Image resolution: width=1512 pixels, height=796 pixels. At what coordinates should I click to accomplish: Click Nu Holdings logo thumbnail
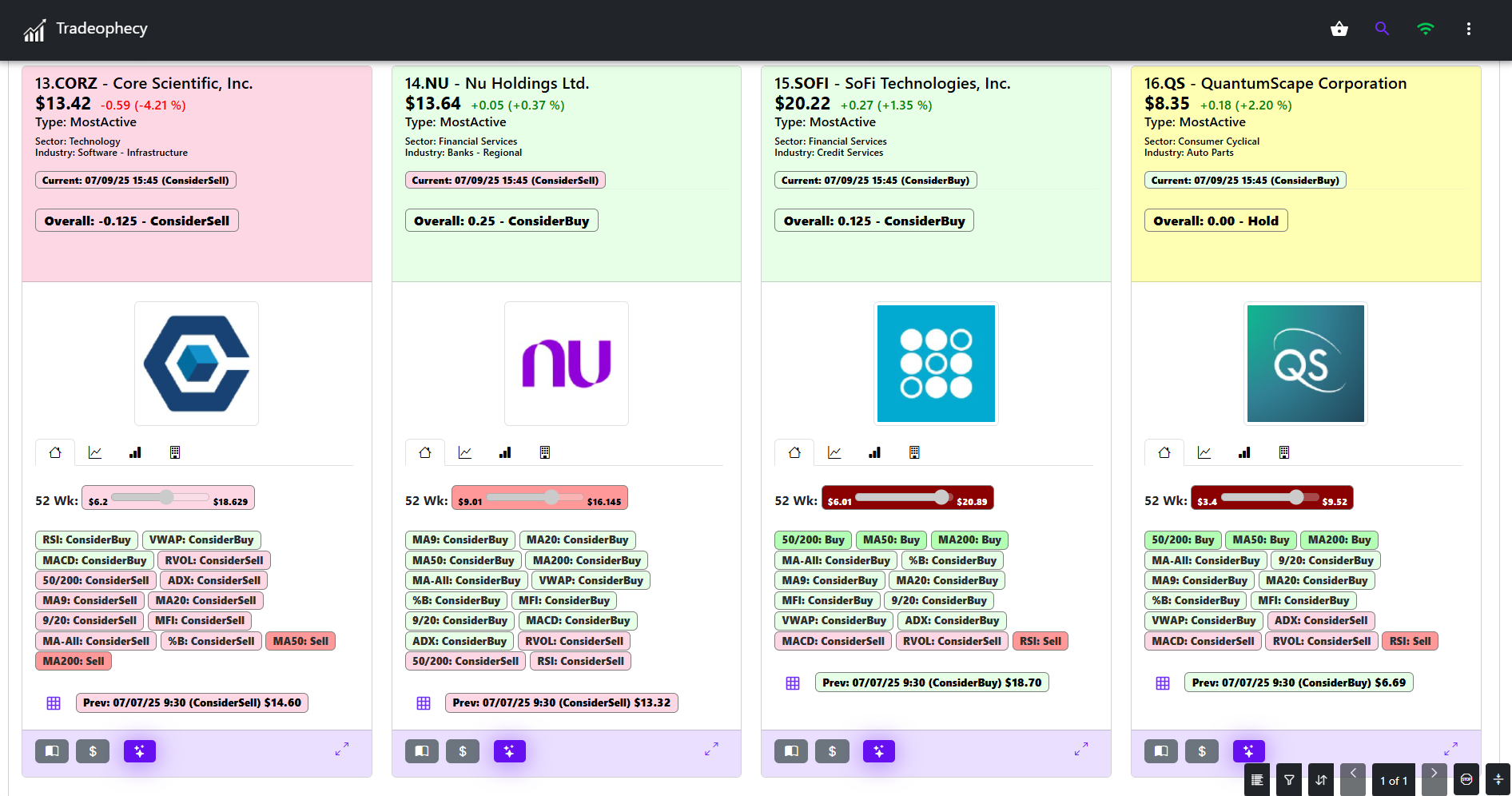click(567, 364)
